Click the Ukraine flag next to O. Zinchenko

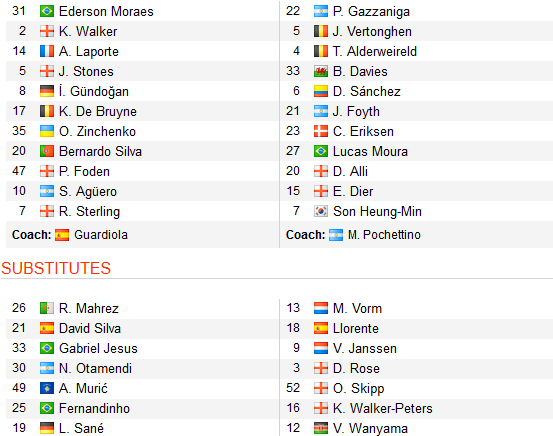pyautogui.click(x=47, y=131)
